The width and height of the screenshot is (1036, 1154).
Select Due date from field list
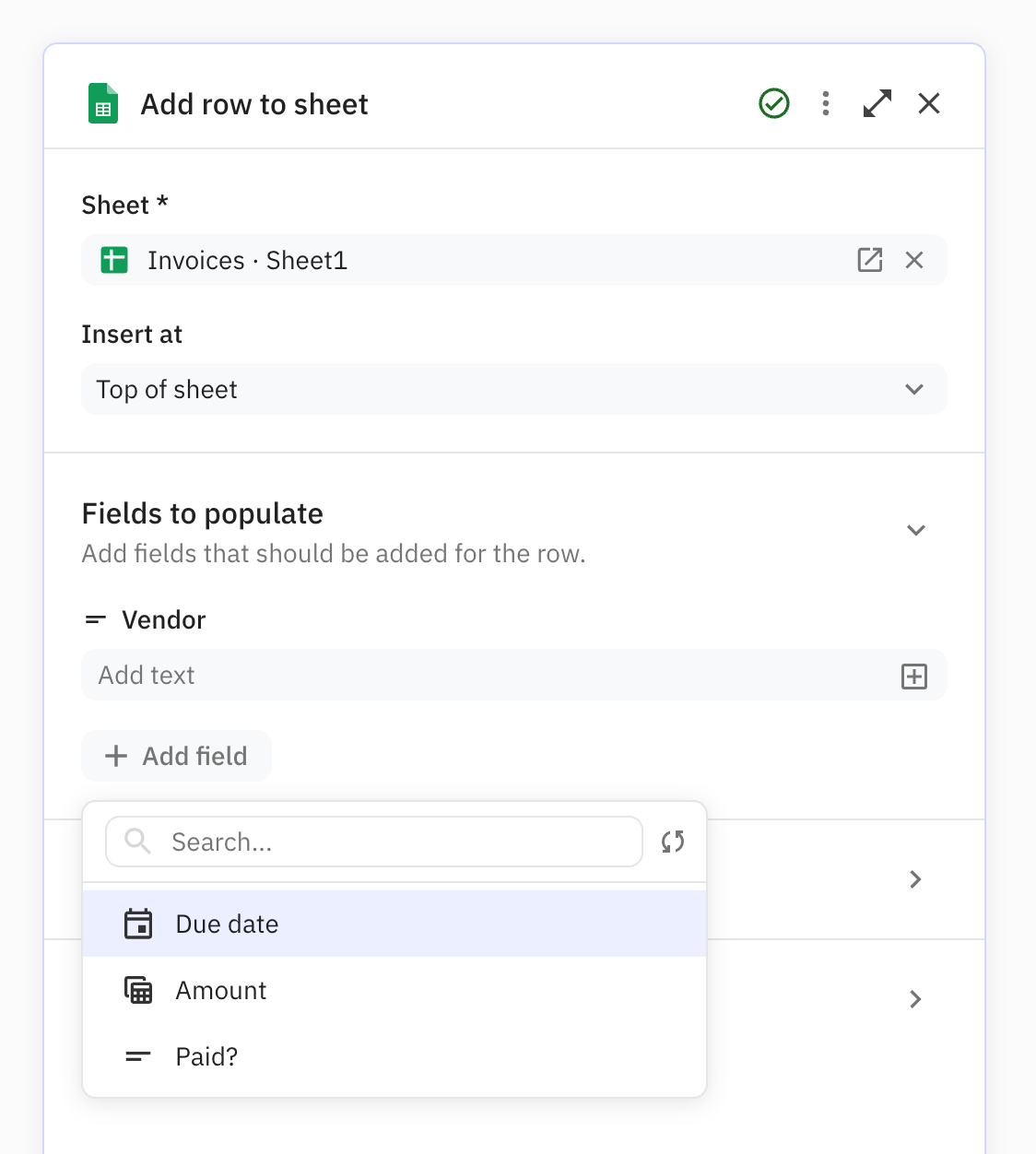click(x=394, y=924)
